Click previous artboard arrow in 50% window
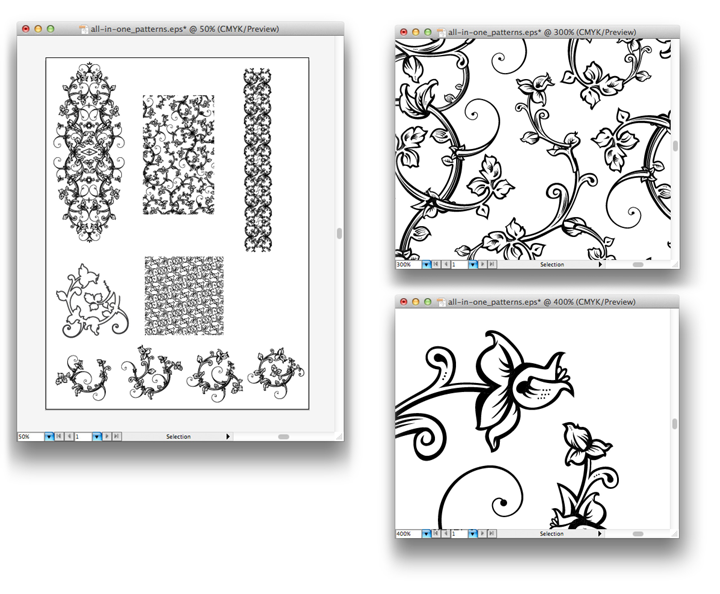 [x=70, y=437]
